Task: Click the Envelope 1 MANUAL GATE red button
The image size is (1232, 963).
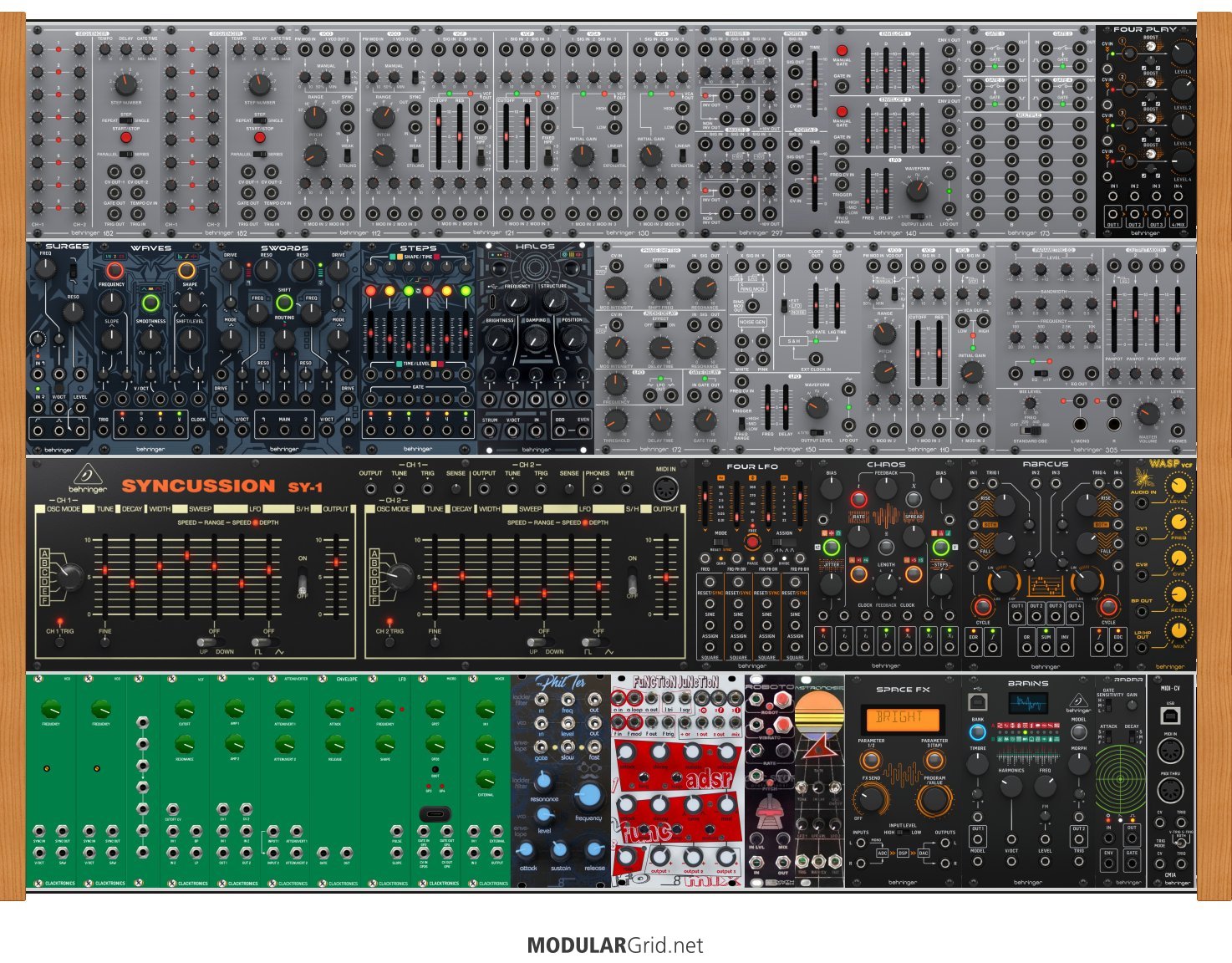Action: pyautogui.click(x=842, y=51)
